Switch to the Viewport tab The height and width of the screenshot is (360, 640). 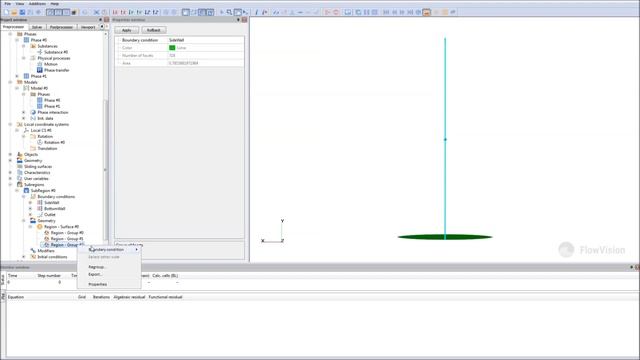click(88, 27)
